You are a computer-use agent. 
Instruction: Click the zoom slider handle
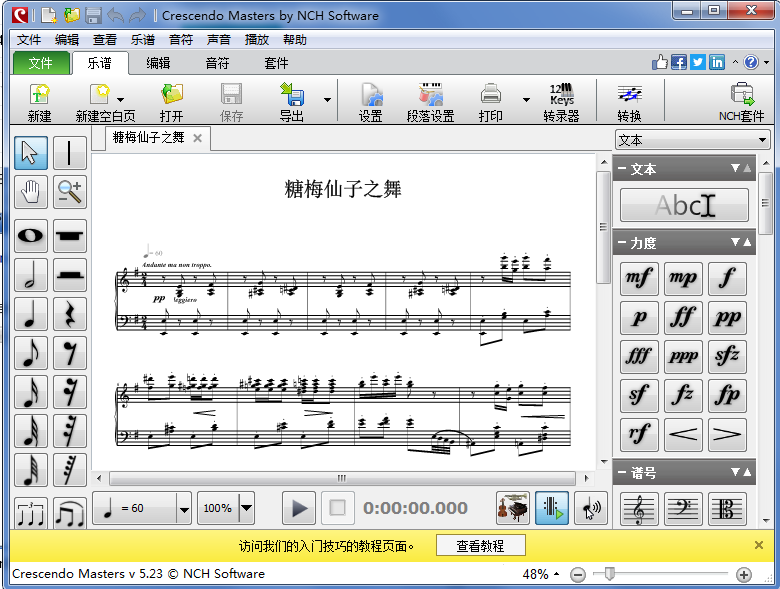pos(609,574)
